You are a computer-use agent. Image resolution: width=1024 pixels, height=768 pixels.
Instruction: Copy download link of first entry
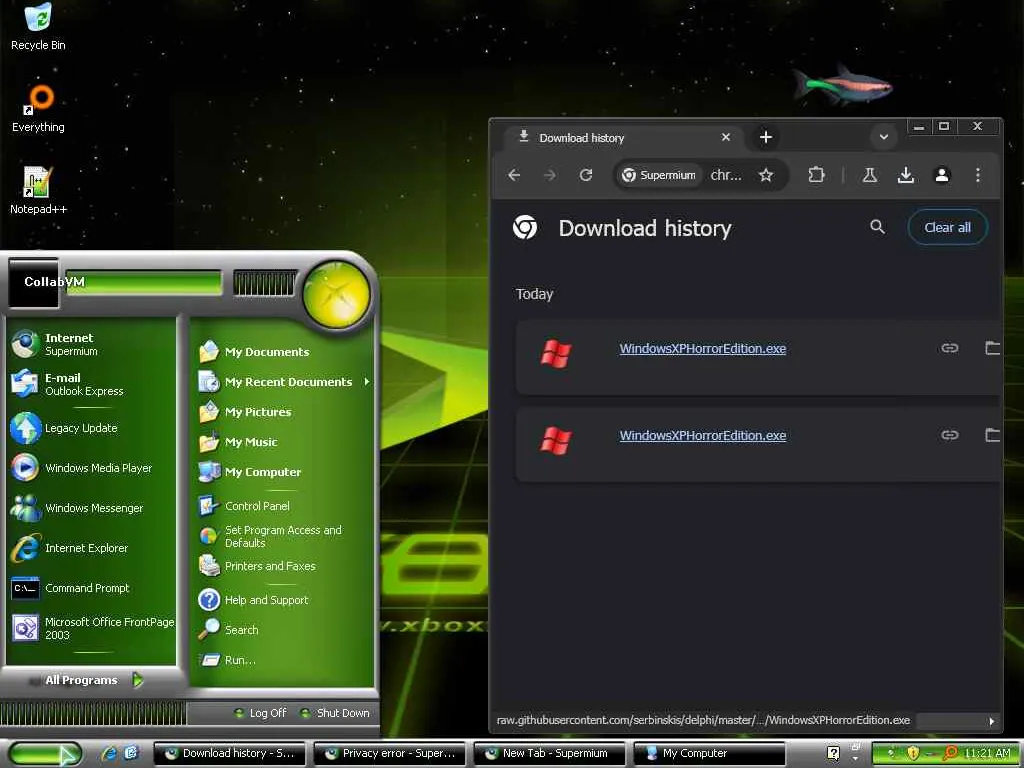pyautogui.click(x=950, y=348)
